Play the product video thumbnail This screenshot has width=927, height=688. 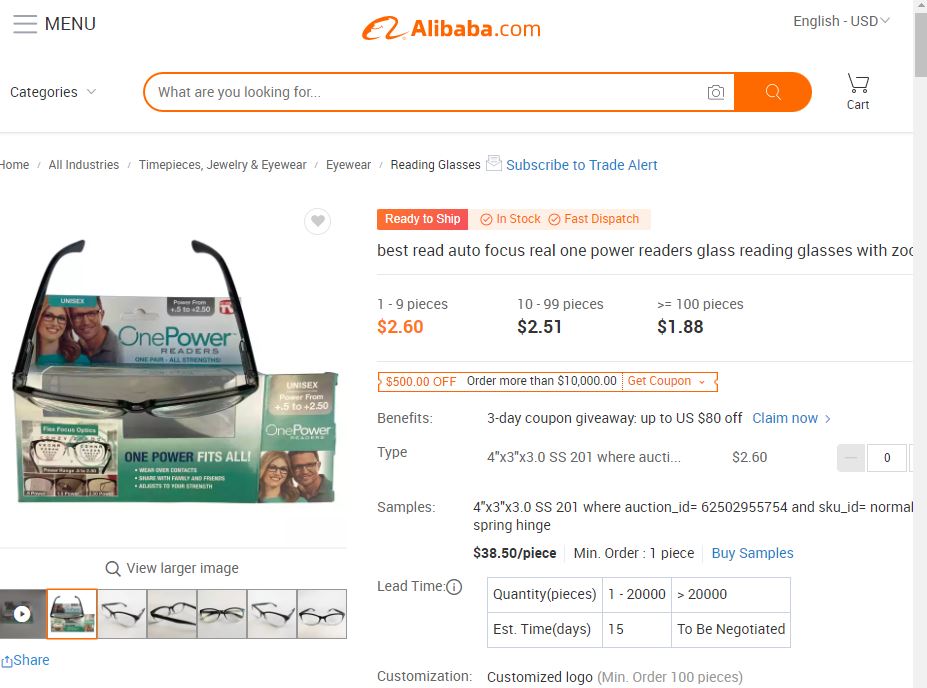[22, 614]
